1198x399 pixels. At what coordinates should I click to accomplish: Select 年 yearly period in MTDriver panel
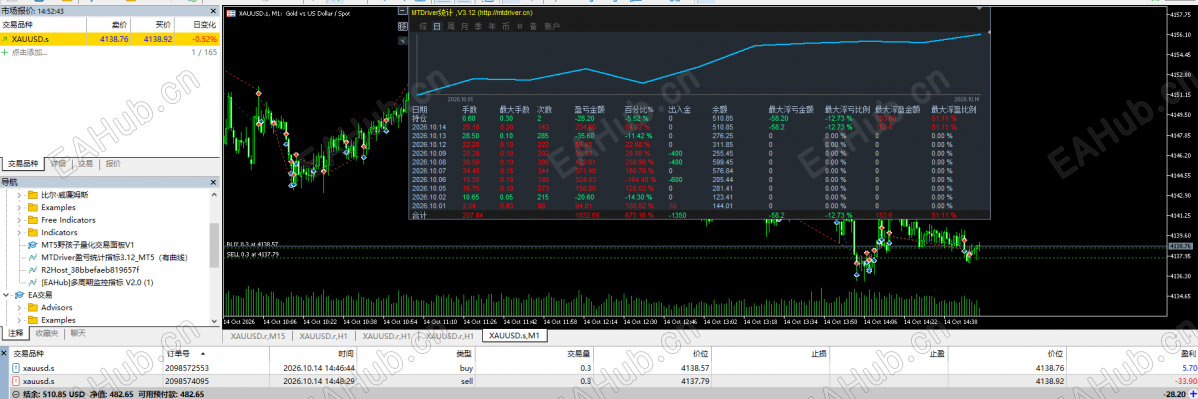(492, 26)
